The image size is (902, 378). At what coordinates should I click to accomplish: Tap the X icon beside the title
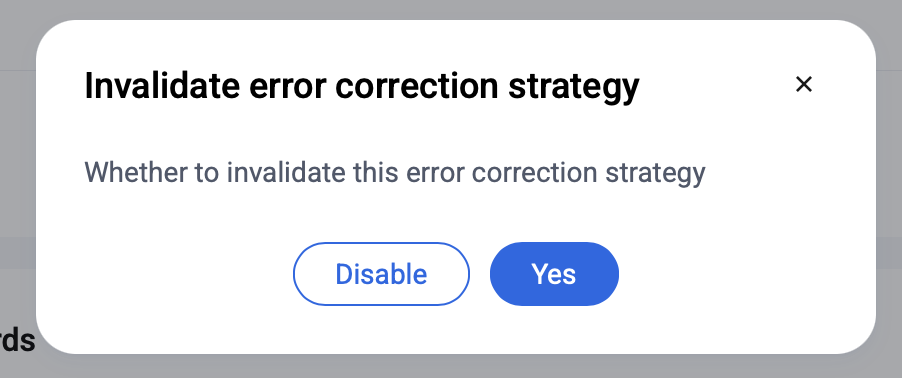point(803,85)
